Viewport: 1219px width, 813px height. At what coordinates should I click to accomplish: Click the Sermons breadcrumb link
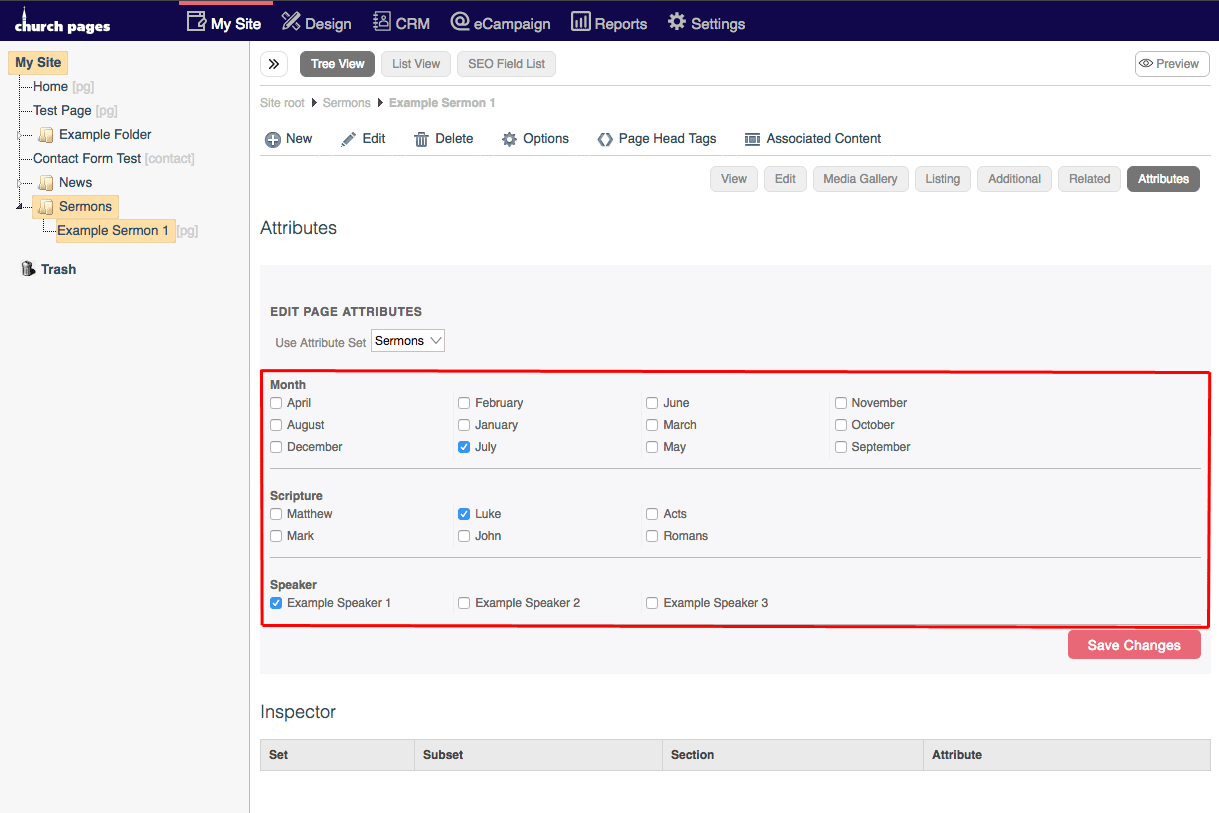click(x=347, y=103)
